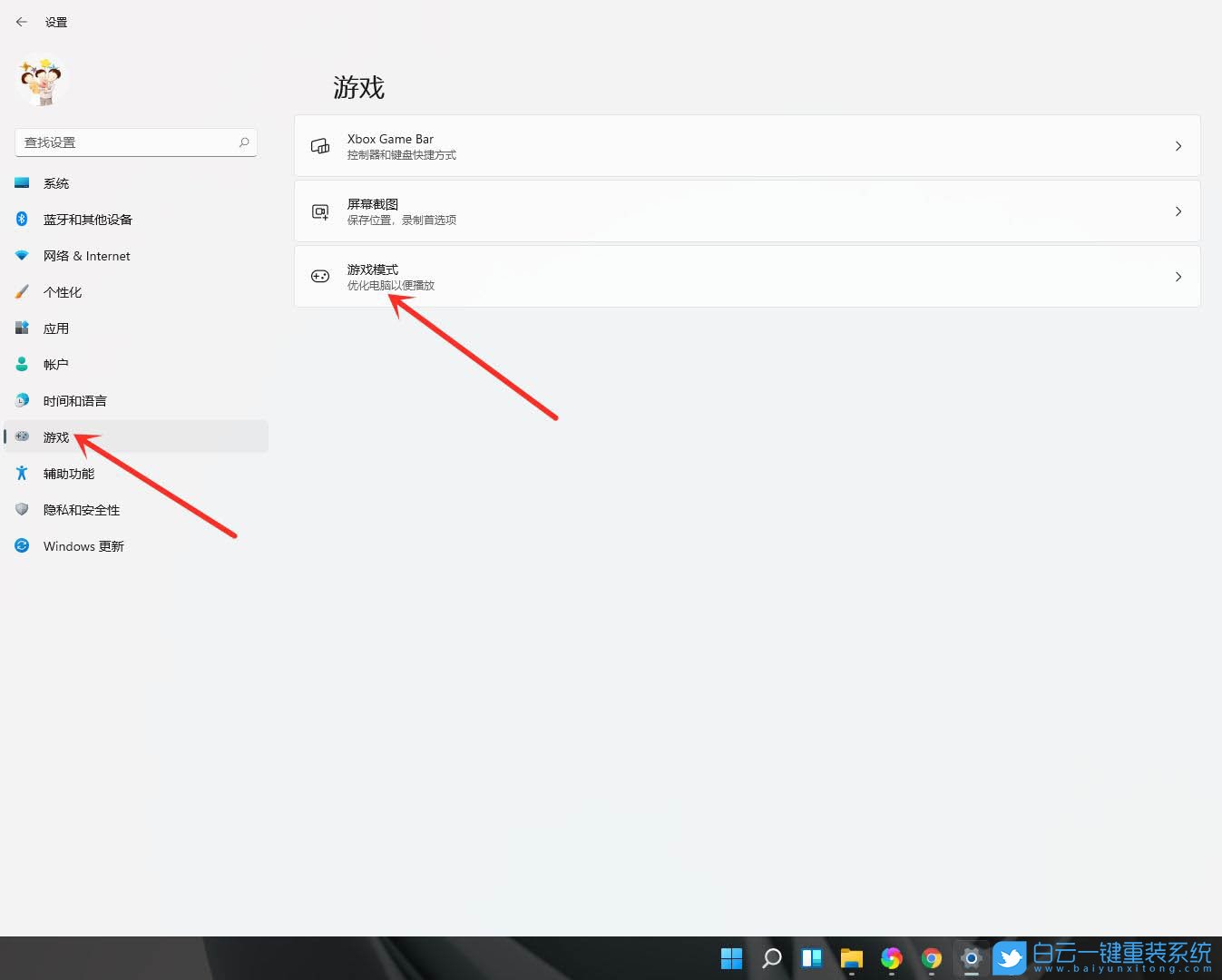Viewport: 1222px width, 980px height.
Task: Open the 屏幕截图 settings via its chevron
Action: point(1178,211)
